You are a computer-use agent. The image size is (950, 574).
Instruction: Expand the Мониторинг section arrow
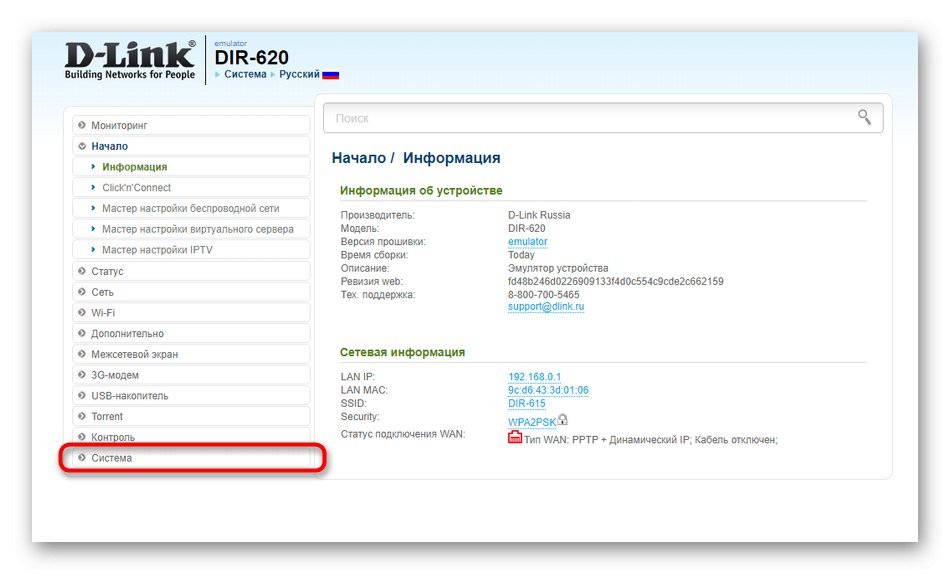coord(82,125)
